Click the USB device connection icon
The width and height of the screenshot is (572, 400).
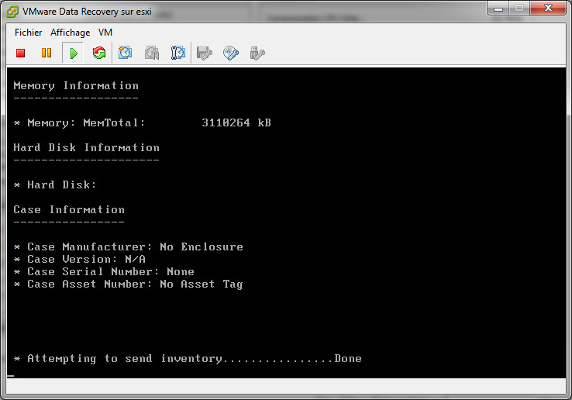tap(257, 53)
